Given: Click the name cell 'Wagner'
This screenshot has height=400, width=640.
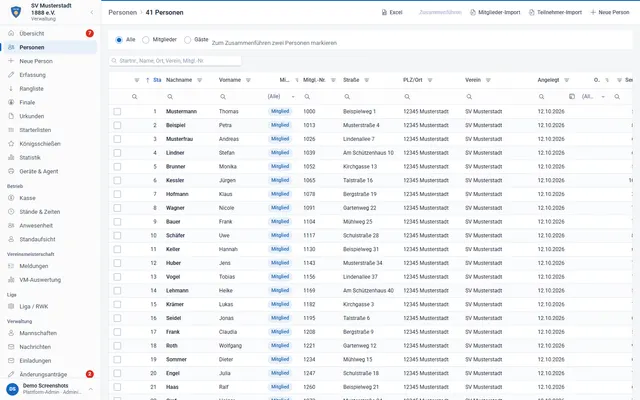Looking at the screenshot, I should coord(175,208).
